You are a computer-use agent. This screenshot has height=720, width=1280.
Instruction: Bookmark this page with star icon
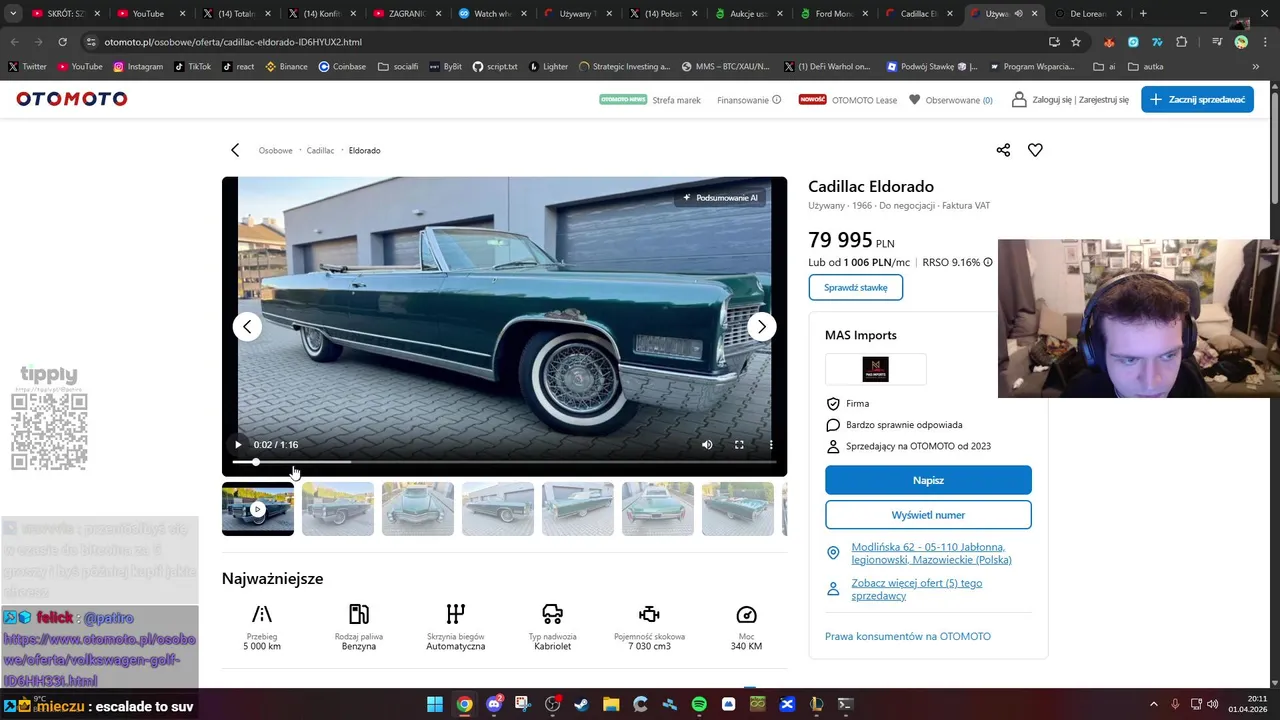pyautogui.click(x=1076, y=42)
